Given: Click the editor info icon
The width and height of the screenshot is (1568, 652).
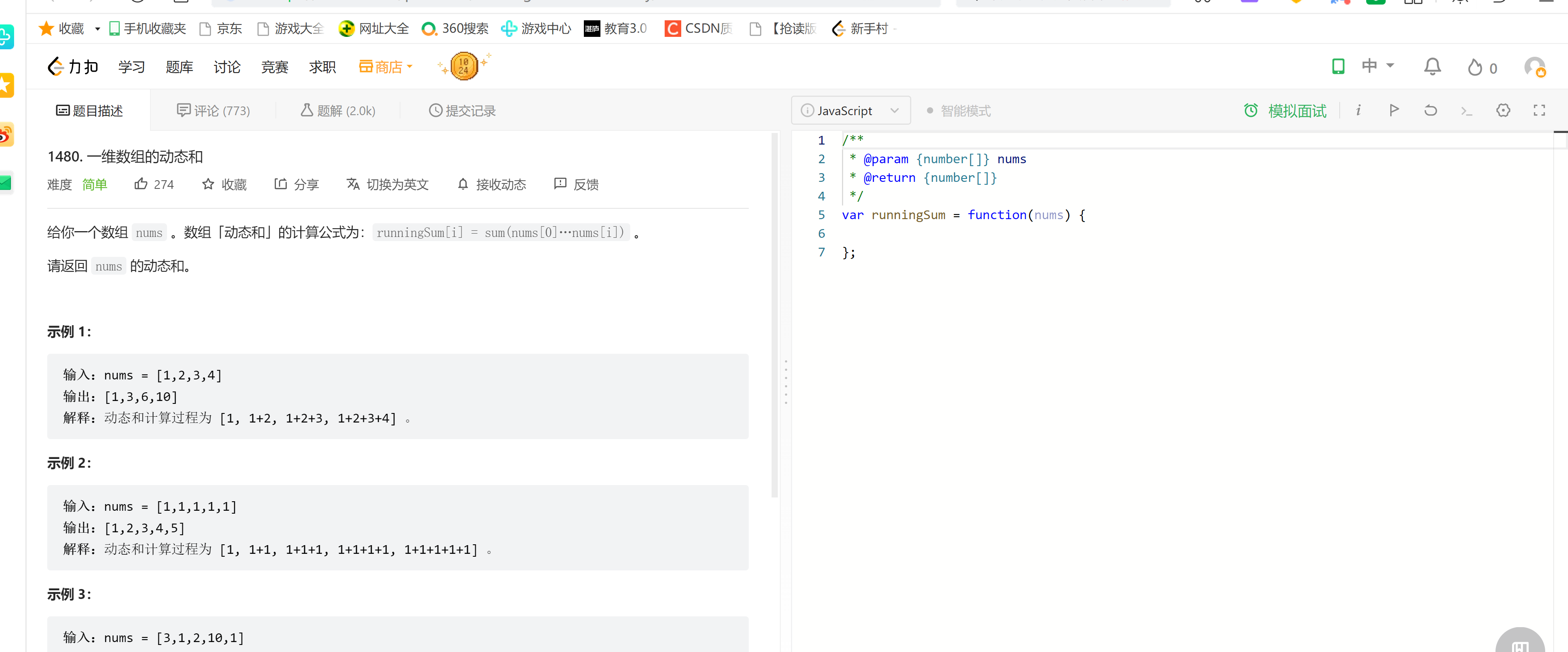Looking at the screenshot, I should pyautogui.click(x=1358, y=110).
